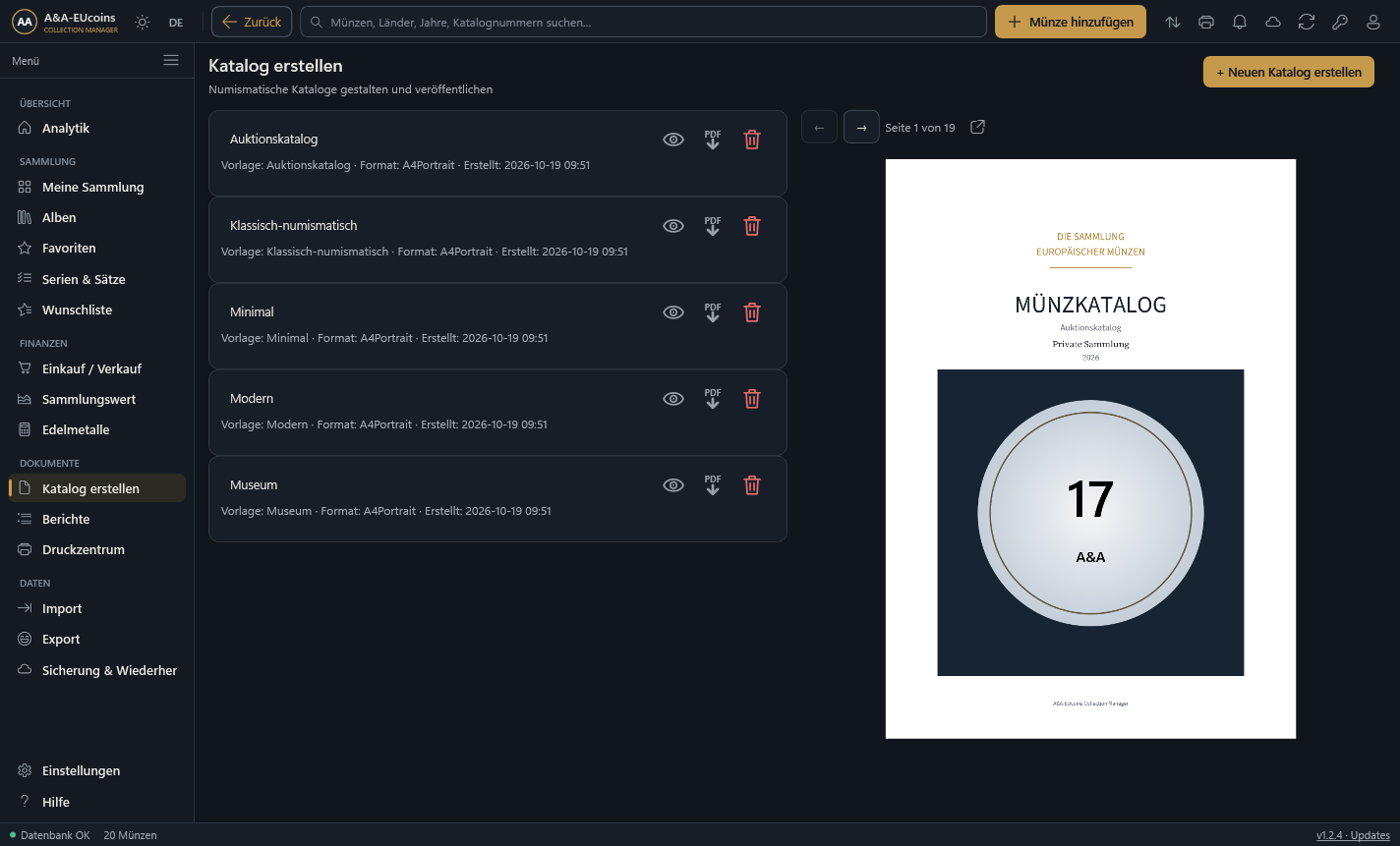The width and height of the screenshot is (1400, 846).
Task: Go to next preview page arrow
Action: pos(861,127)
